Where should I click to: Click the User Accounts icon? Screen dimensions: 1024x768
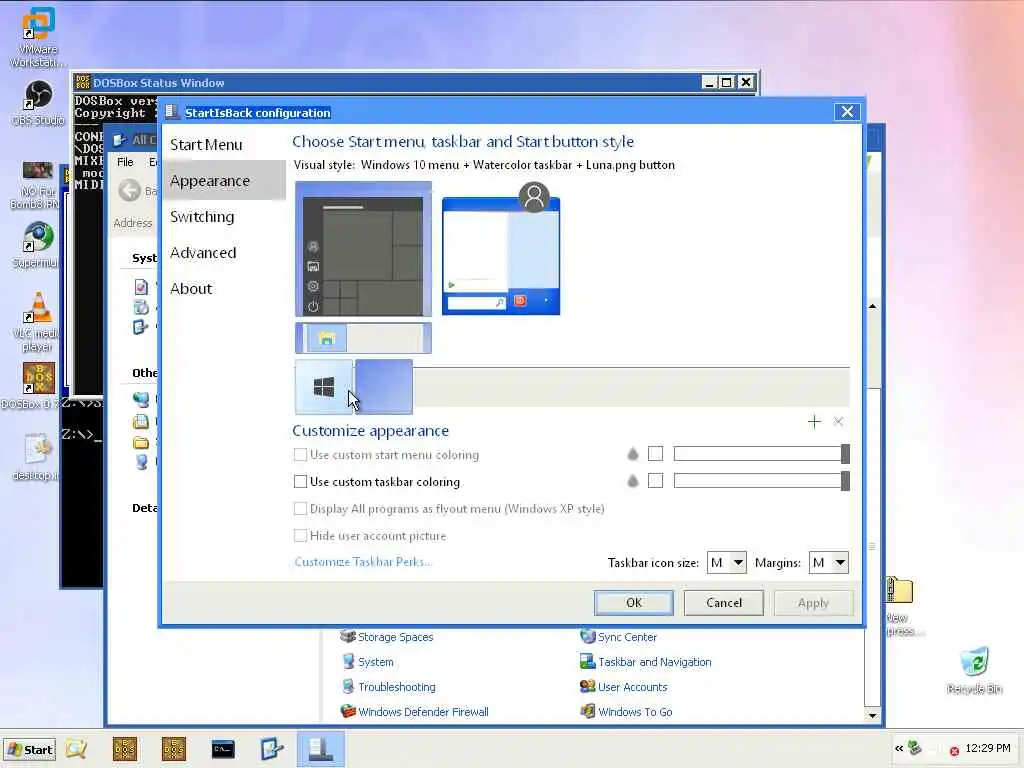coord(588,686)
